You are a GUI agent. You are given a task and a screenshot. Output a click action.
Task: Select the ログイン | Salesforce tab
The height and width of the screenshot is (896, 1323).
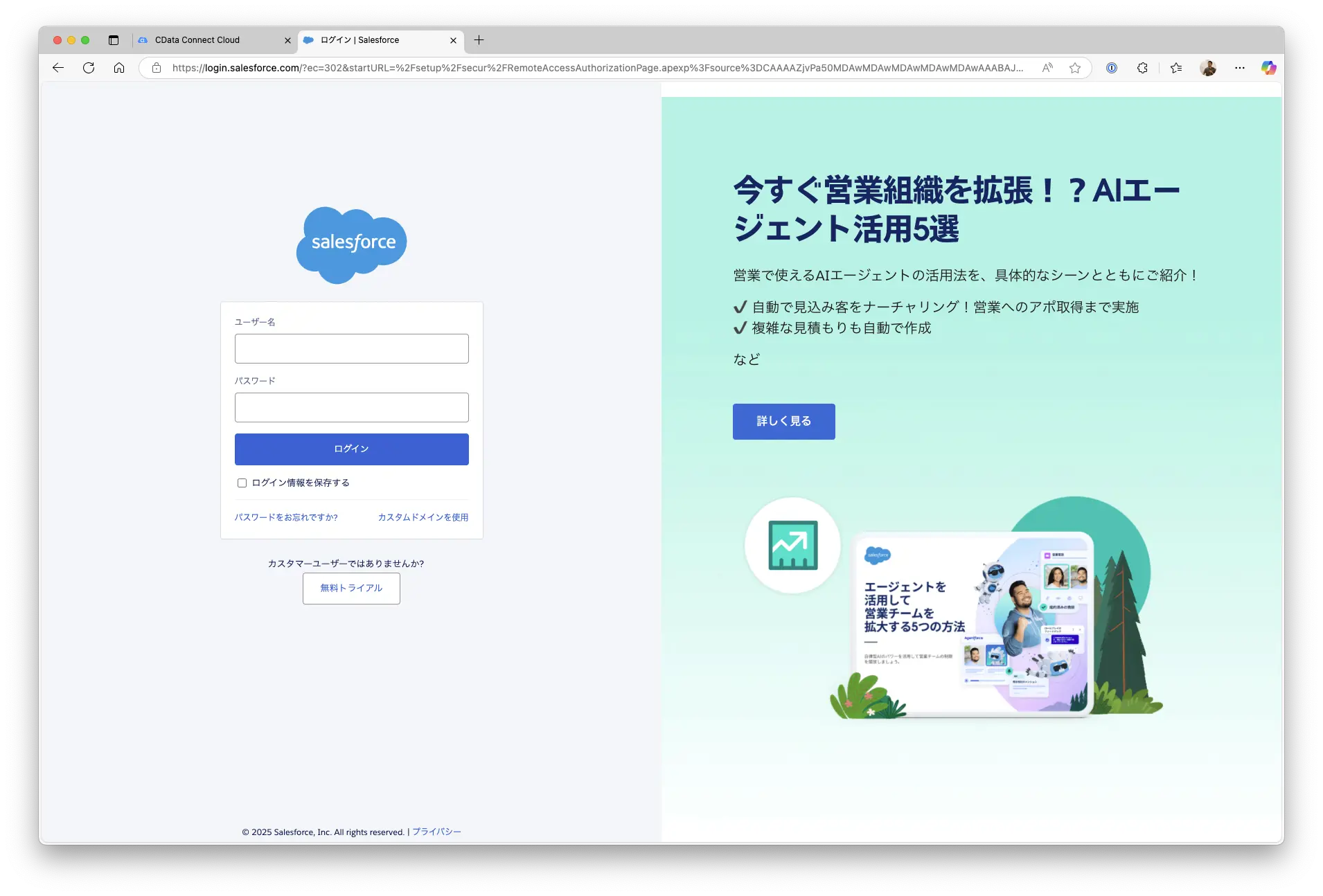381,40
